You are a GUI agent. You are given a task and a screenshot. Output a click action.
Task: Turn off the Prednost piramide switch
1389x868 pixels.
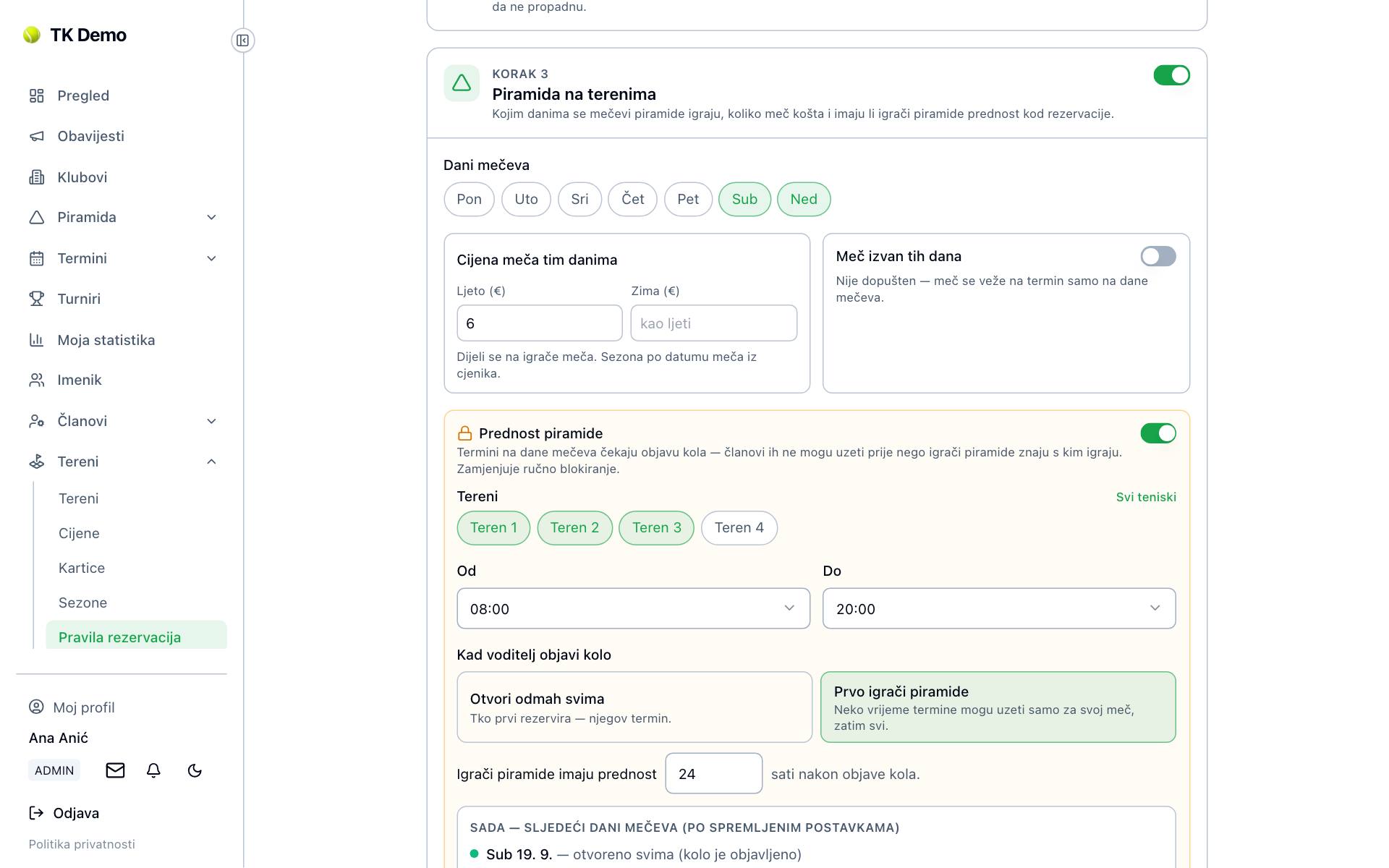click(x=1158, y=433)
